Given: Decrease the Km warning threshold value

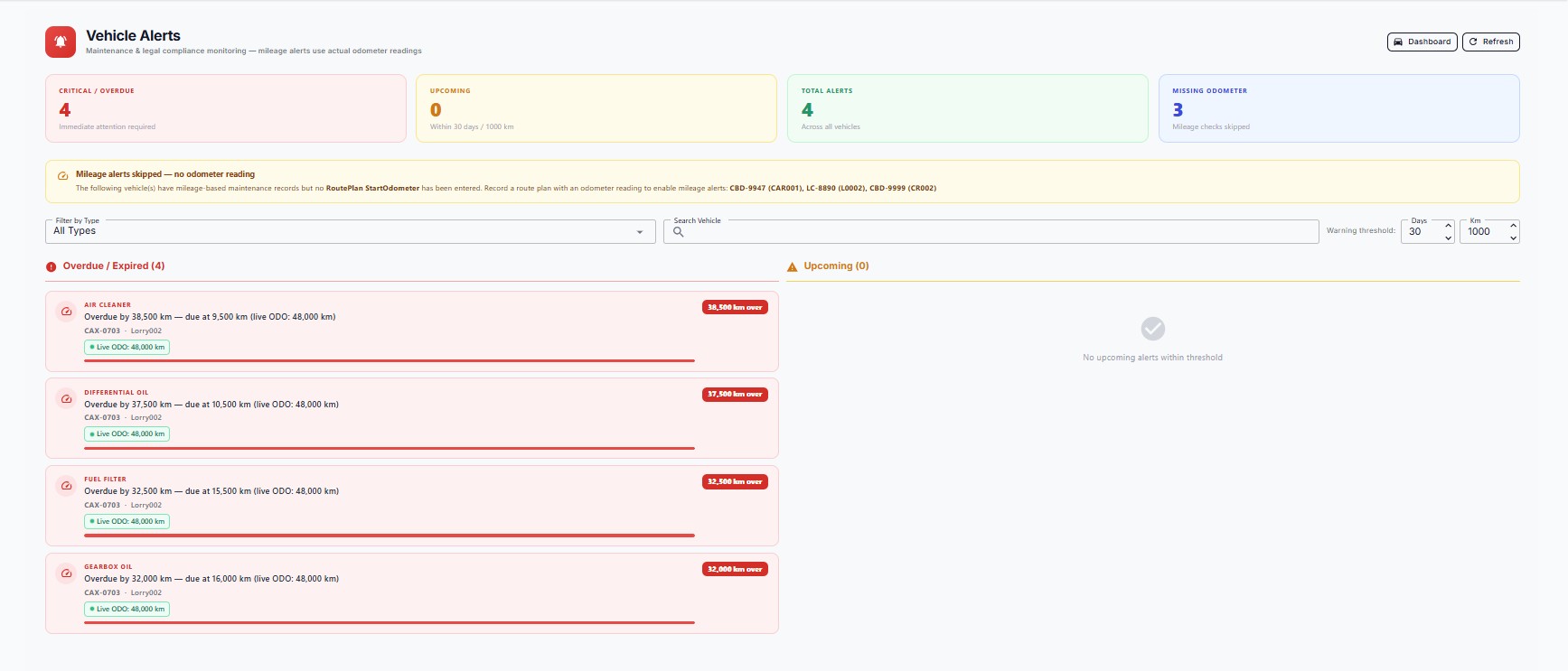Looking at the screenshot, I should [x=1513, y=238].
